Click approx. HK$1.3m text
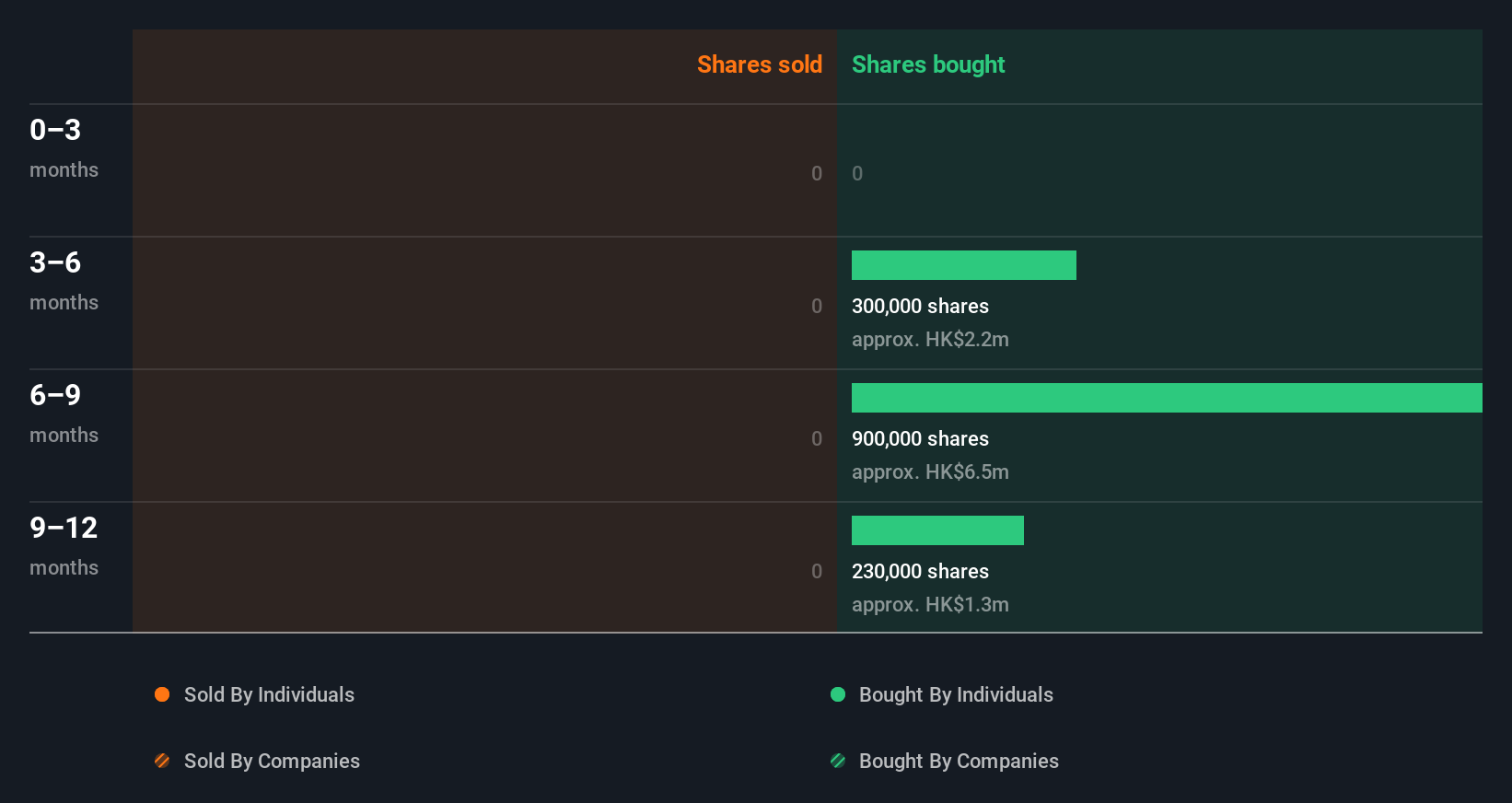 click(930, 605)
